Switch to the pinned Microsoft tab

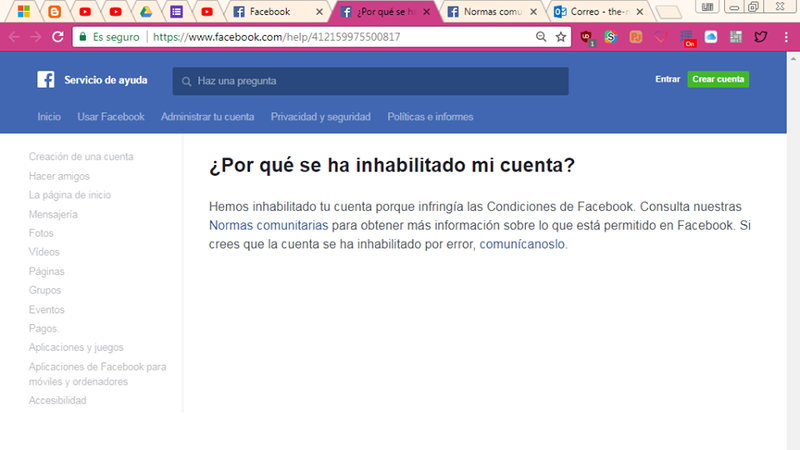23,11
